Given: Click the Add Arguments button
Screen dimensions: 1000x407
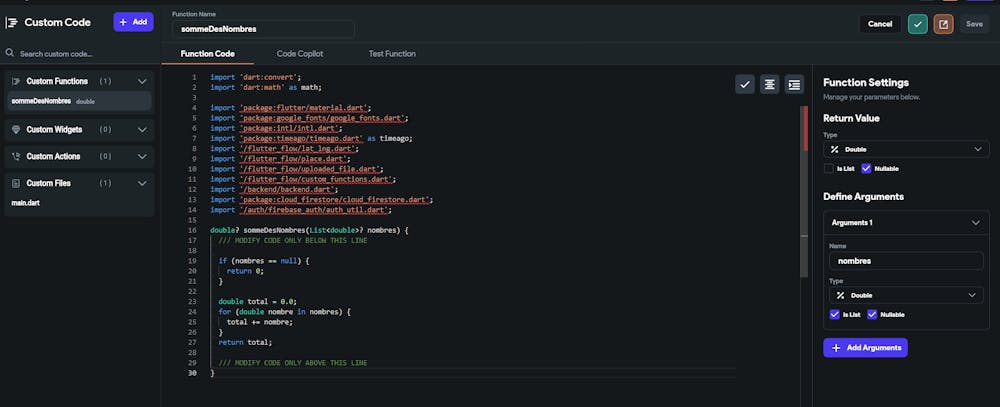Looking at the screenshot, I should [865, 348].
